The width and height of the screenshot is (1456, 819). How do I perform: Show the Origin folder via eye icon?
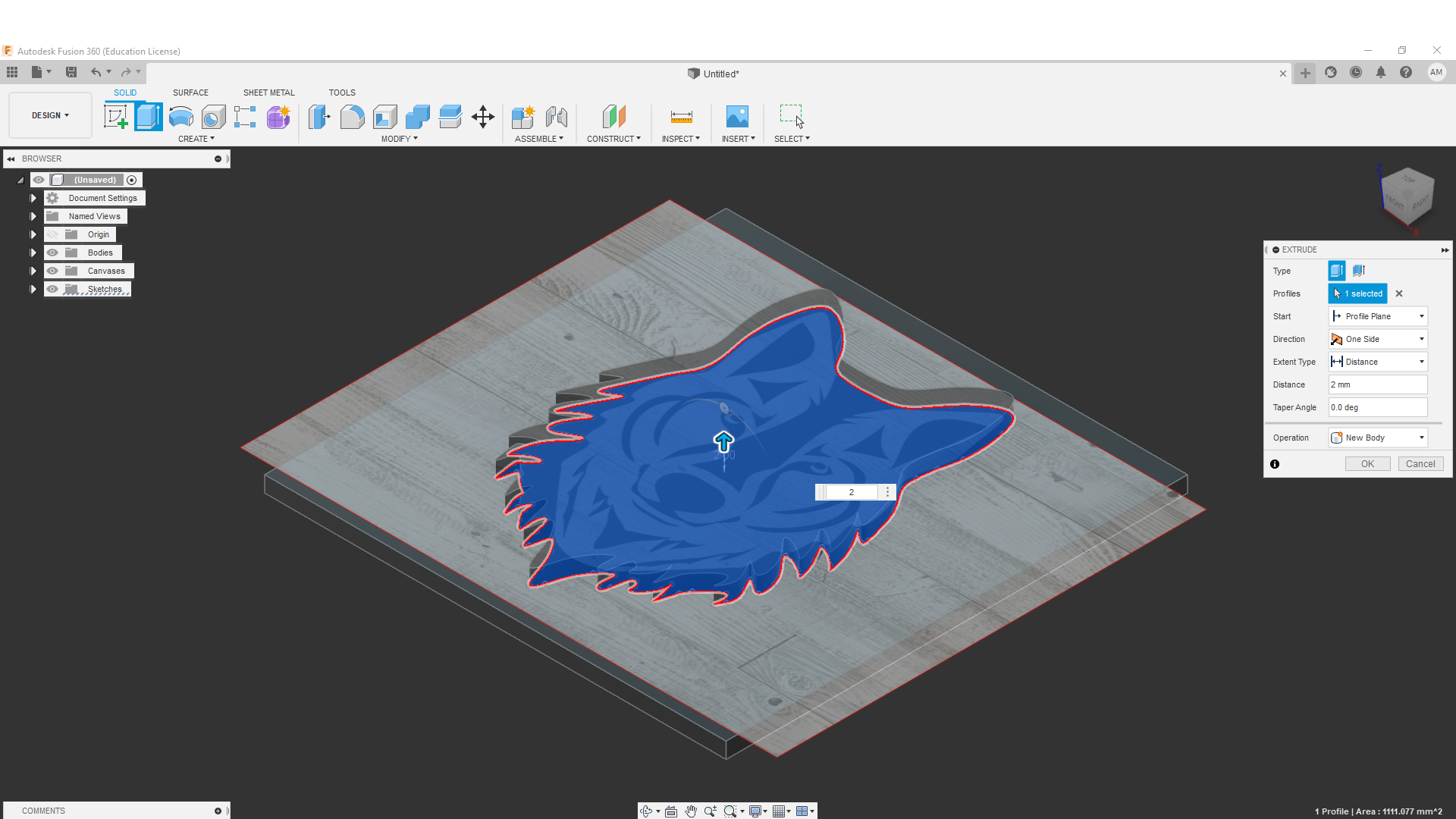(52, 234)
